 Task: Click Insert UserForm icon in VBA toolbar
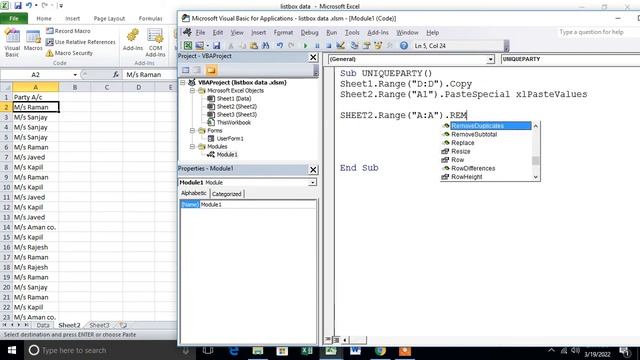click(200, 46)
